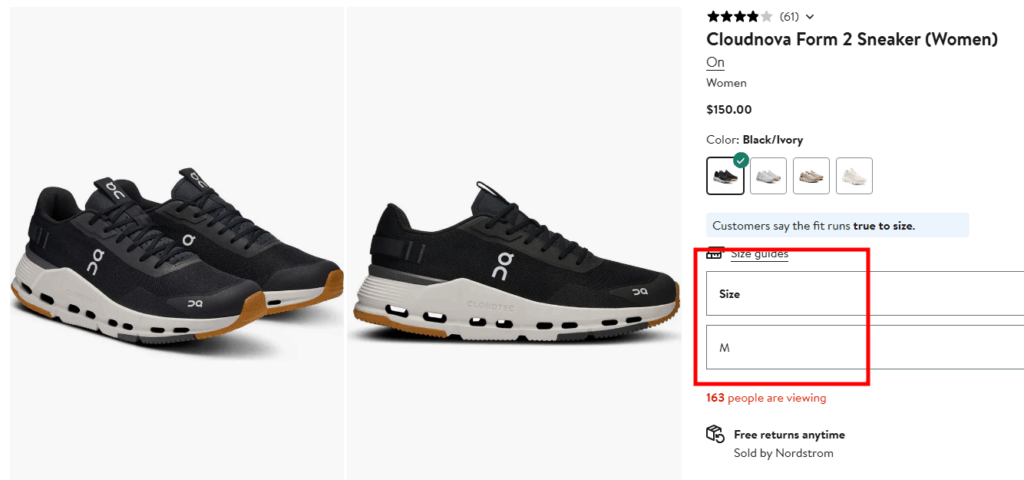Click the star rating icons
Viewport: 1024px width, 480px height.
pyautogui.click(x=739, y=16)
